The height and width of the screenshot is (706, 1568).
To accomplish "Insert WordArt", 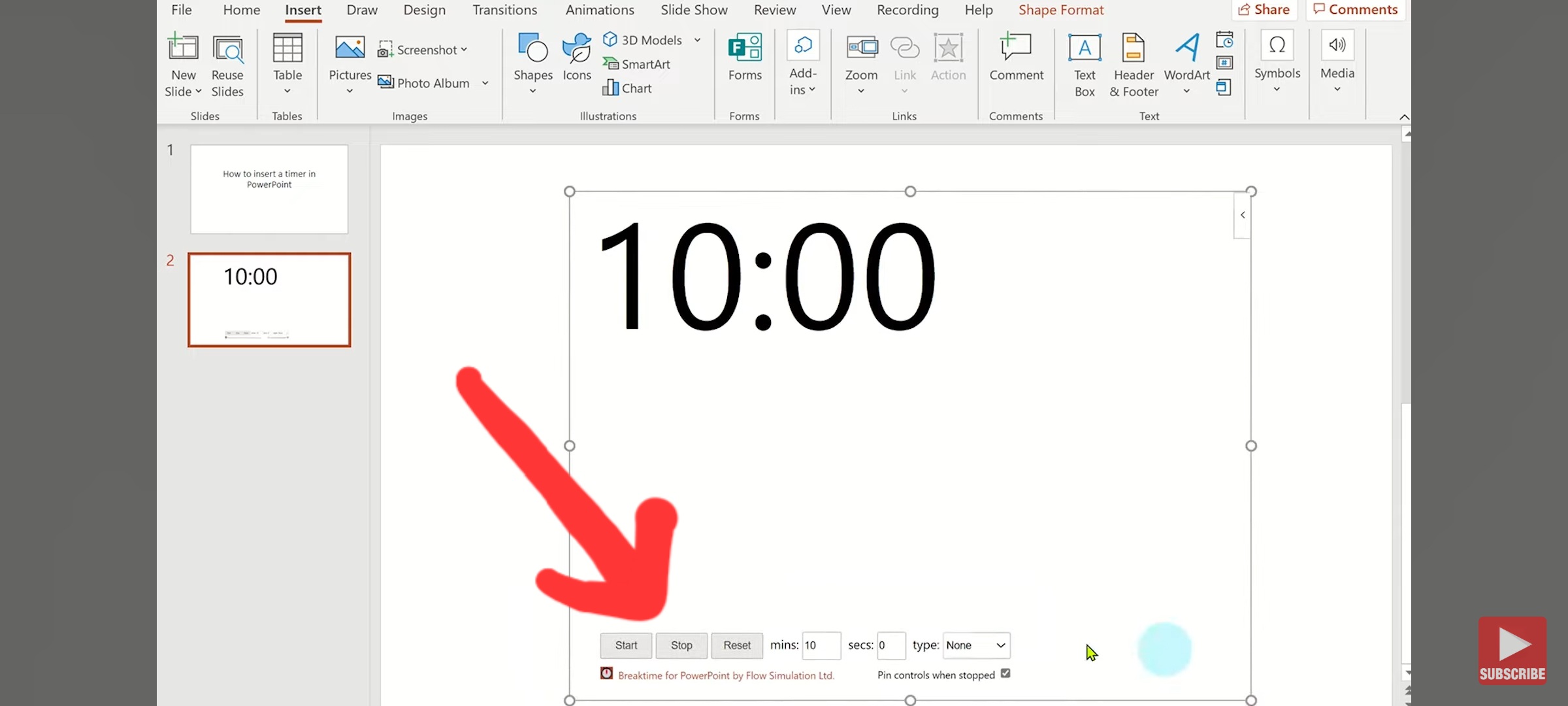I will pos(1186,64).
